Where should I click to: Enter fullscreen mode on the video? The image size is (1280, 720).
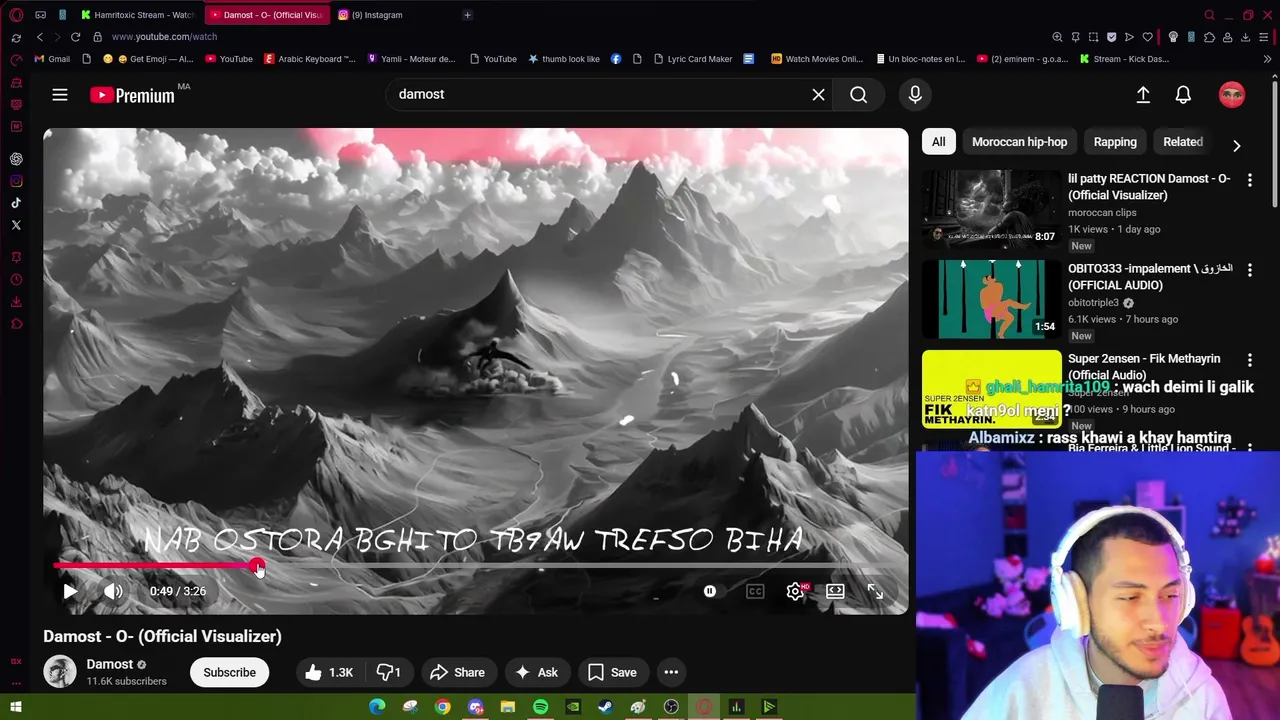pos(875,591)
